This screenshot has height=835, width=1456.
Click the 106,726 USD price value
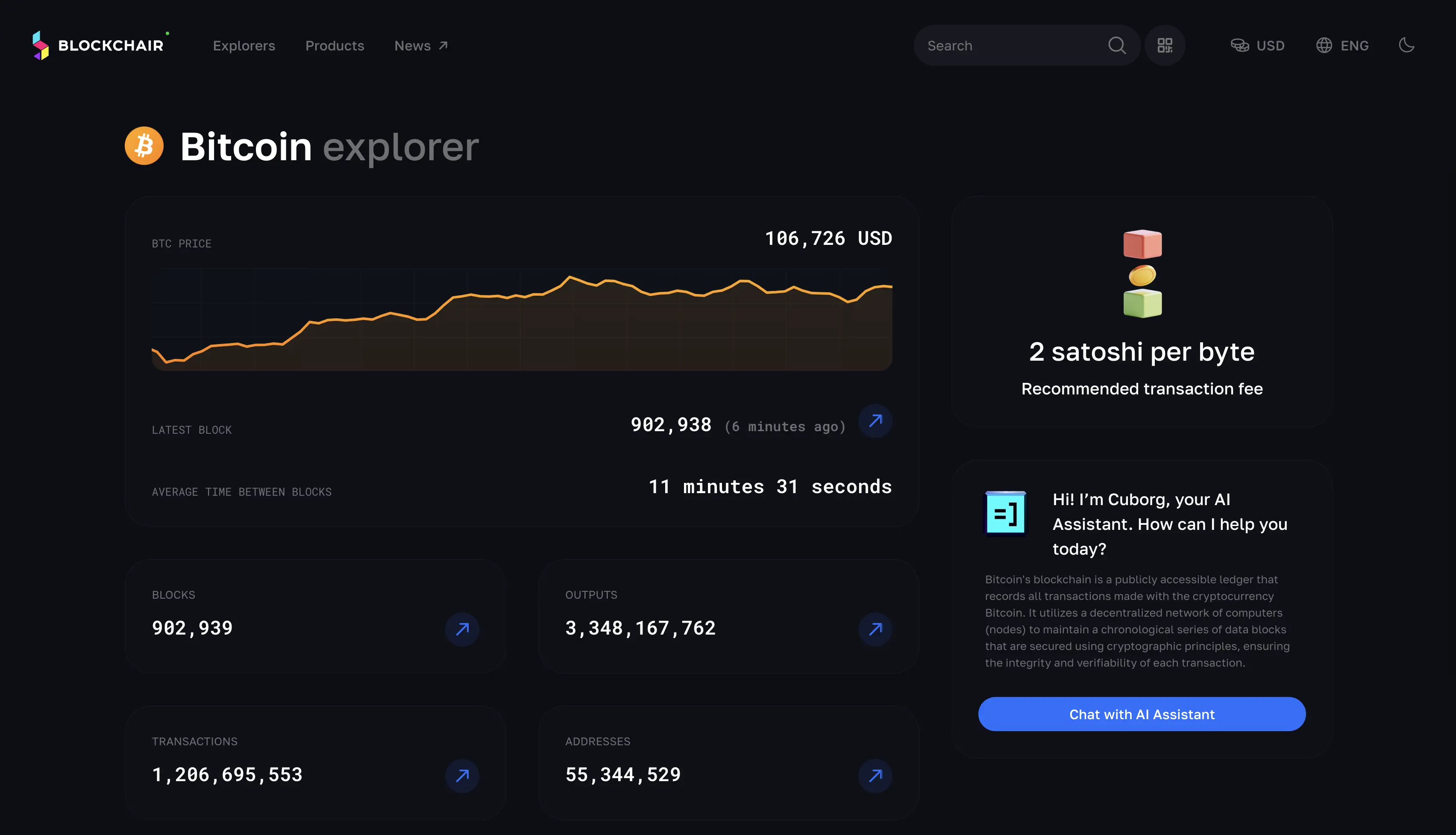click(x=828, y=238)
